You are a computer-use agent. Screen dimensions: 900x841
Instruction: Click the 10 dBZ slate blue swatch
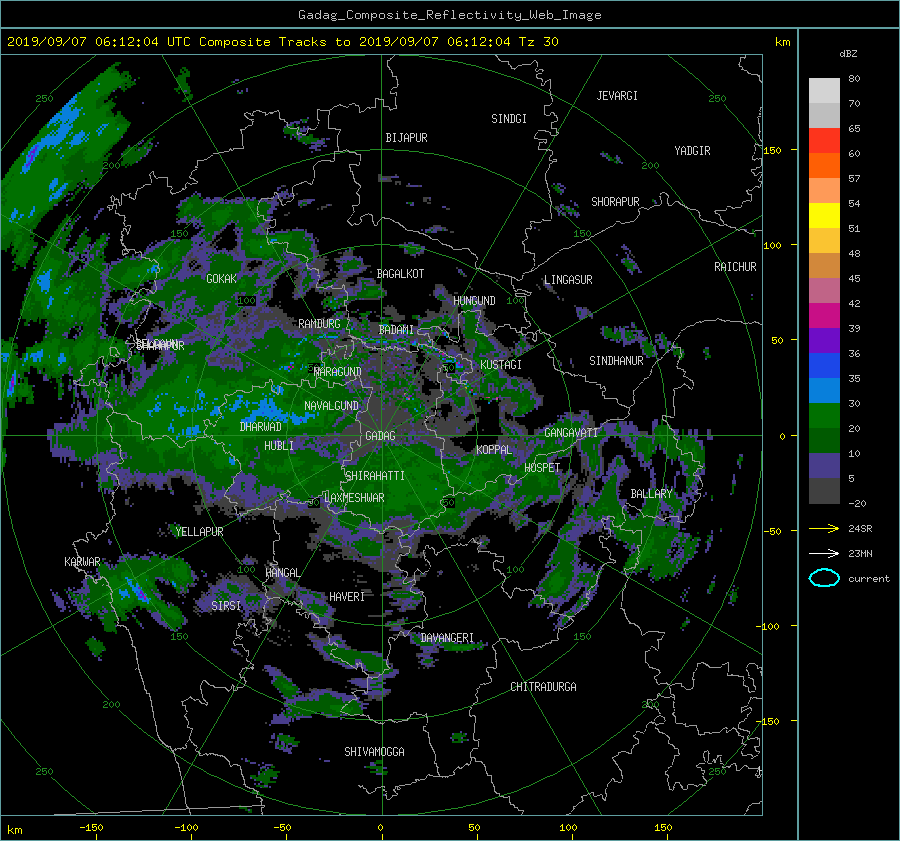coord(824,466)
